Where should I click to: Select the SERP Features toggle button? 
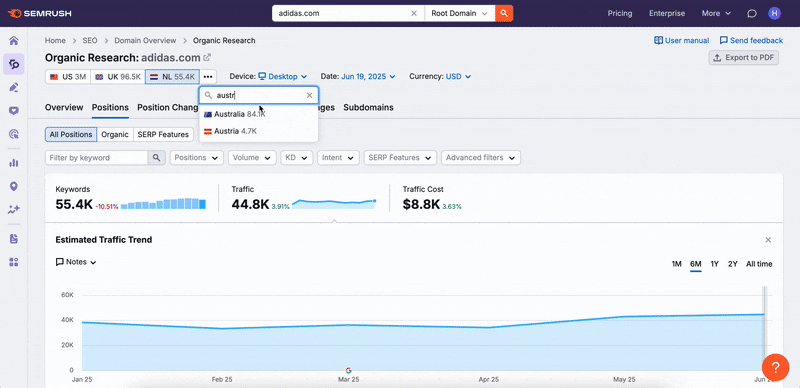163,135
